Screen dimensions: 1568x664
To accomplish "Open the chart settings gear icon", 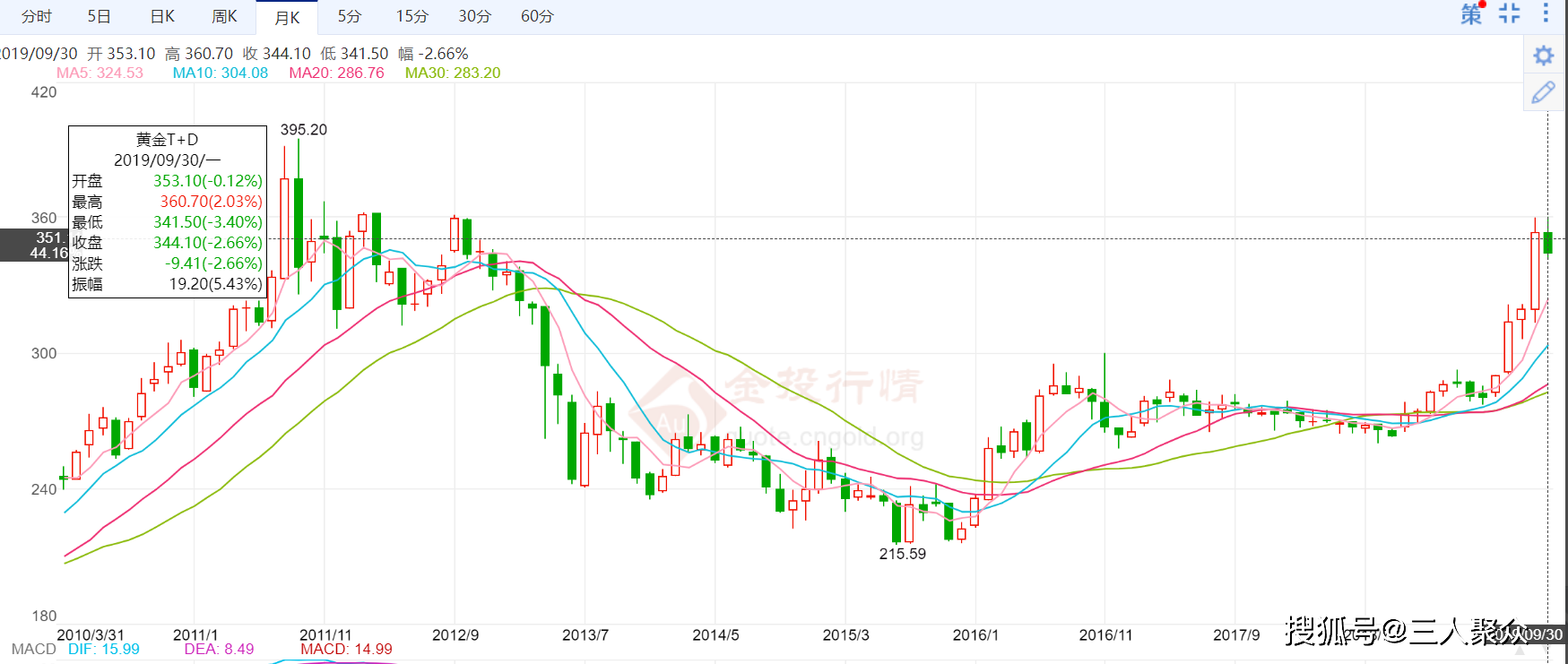I will click(x=1543, y=56).
